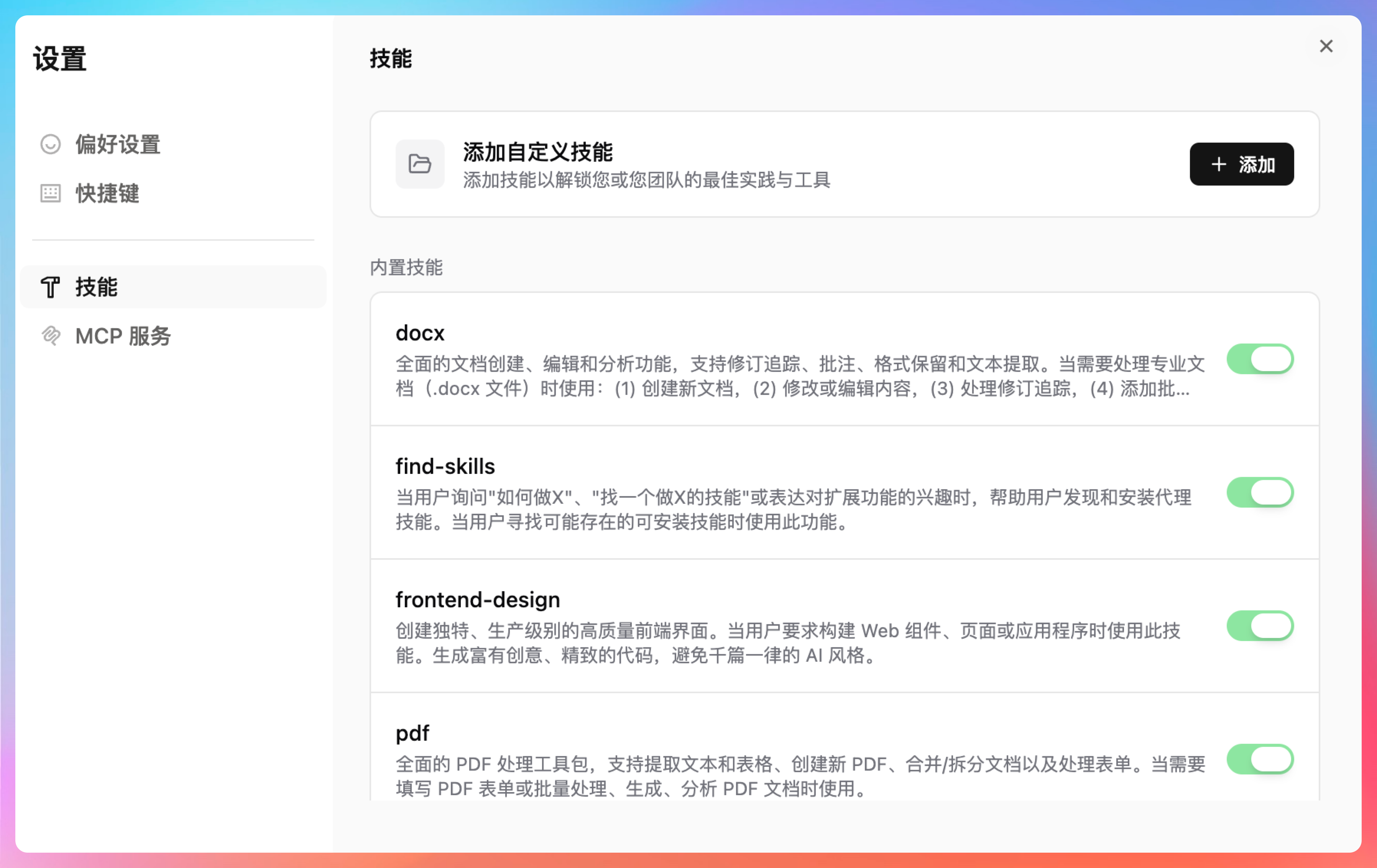Open 偏好设置 preferences section
The height and width of the screenshot is (868, 1377).
point(118,144)
